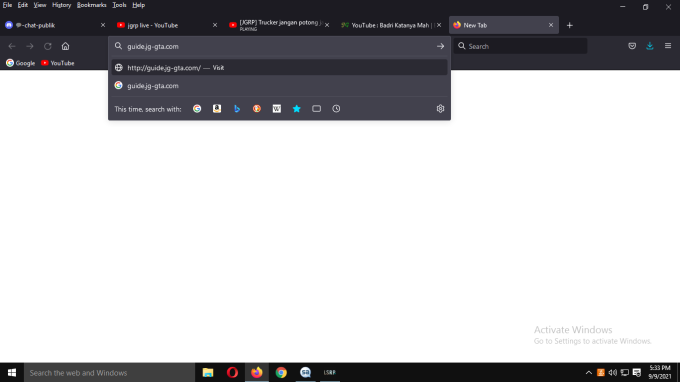Open the View menu
680x382 pixels.
40,5
